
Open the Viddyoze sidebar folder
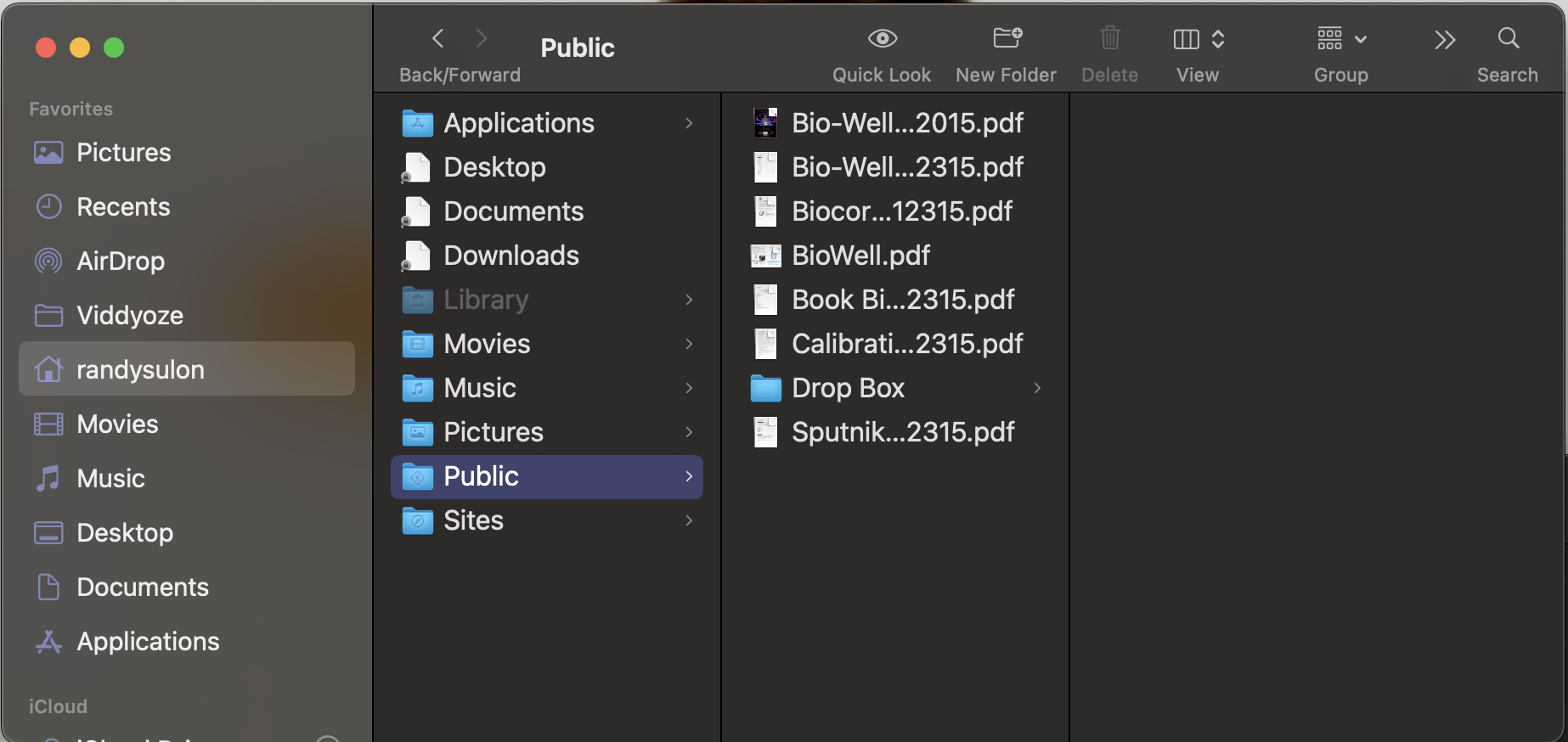coord(130,316)
